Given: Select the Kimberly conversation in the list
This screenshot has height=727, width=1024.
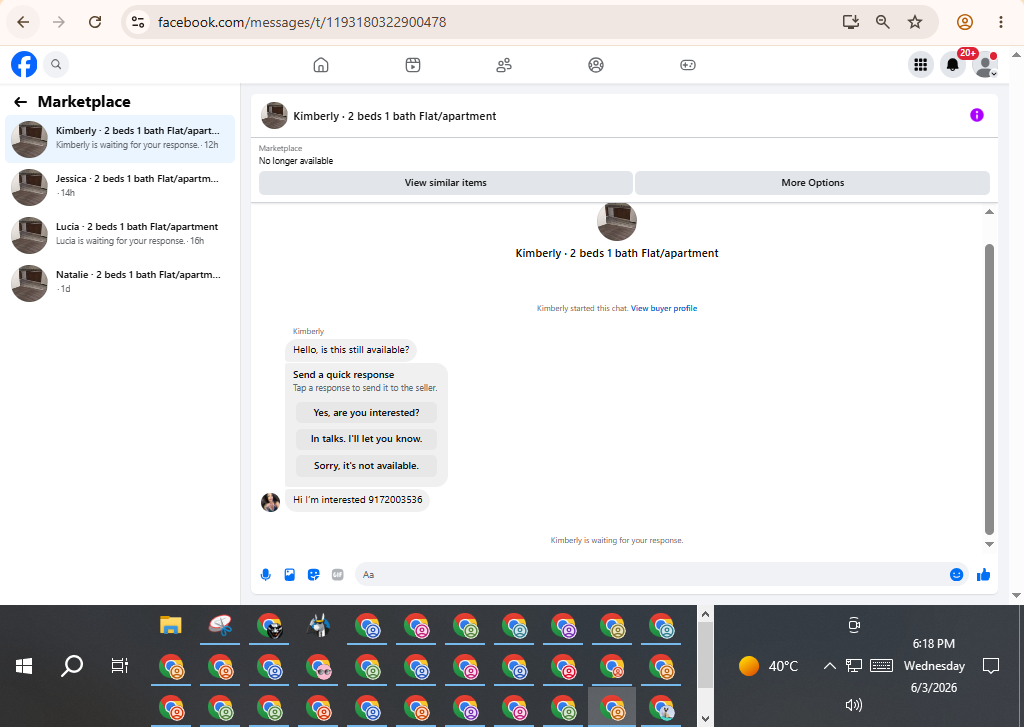Looking at the screenshot, I should 120,139.
